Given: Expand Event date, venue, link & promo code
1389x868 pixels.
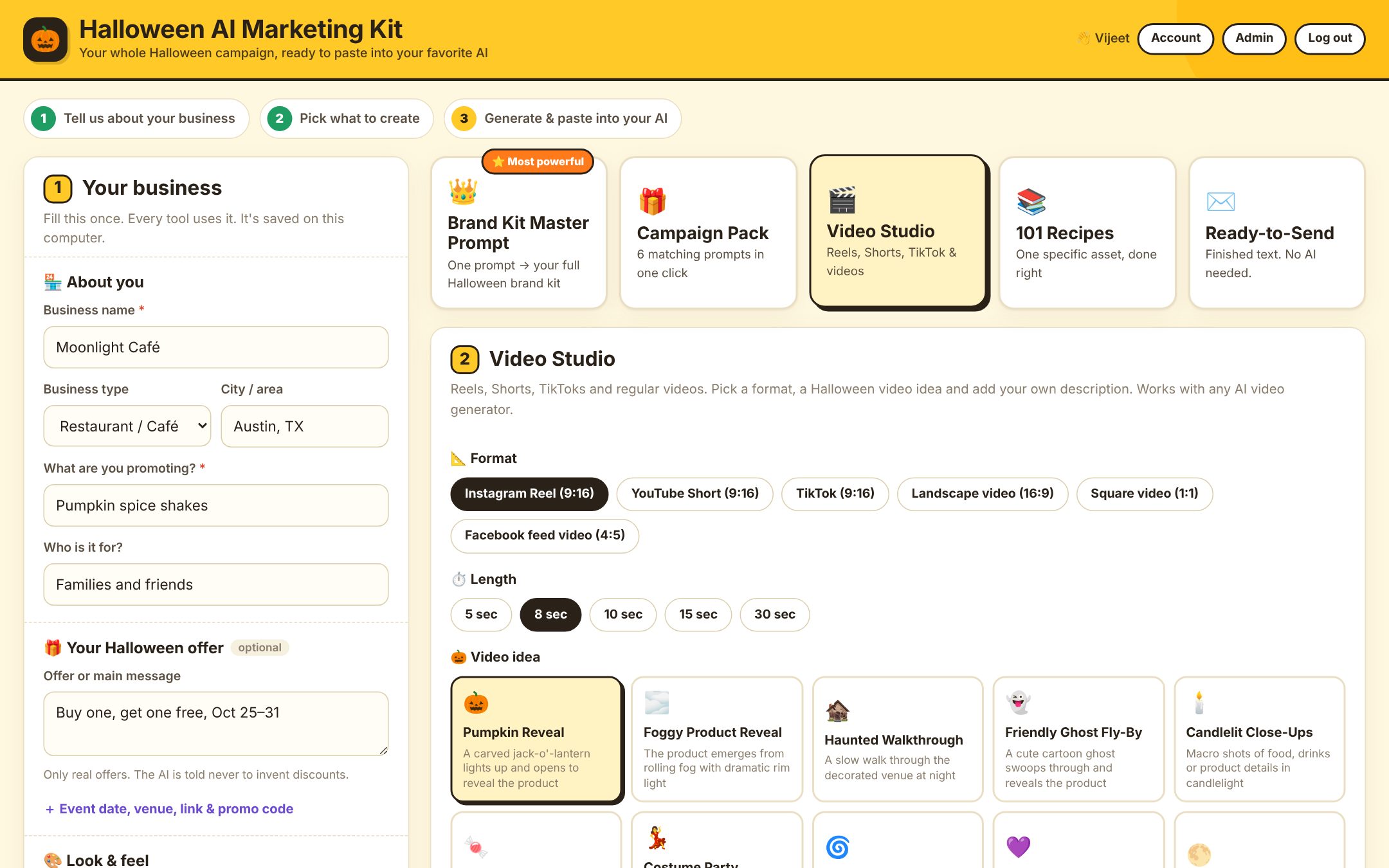Looking at the screenshot, I should pos(168,809).
